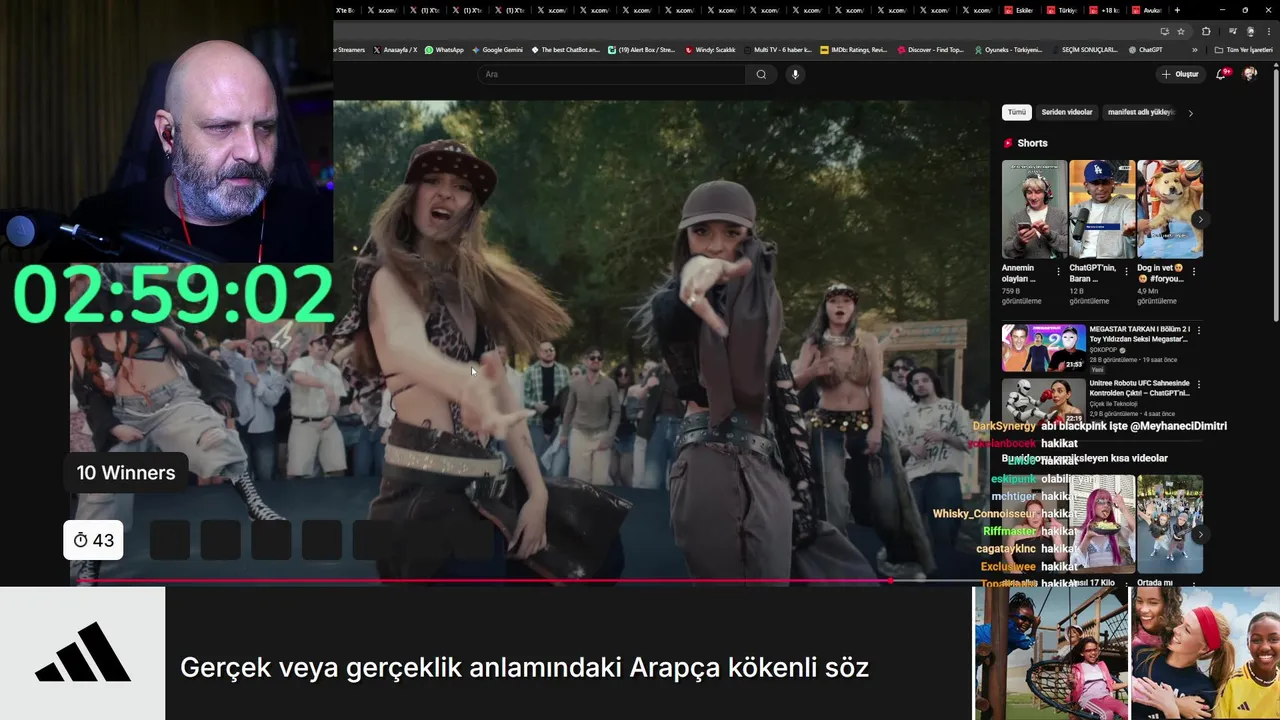1280x720 pixels.
Task: Open options menu for MEGASTAR TARKAN video
Action: click(1199, 330)
